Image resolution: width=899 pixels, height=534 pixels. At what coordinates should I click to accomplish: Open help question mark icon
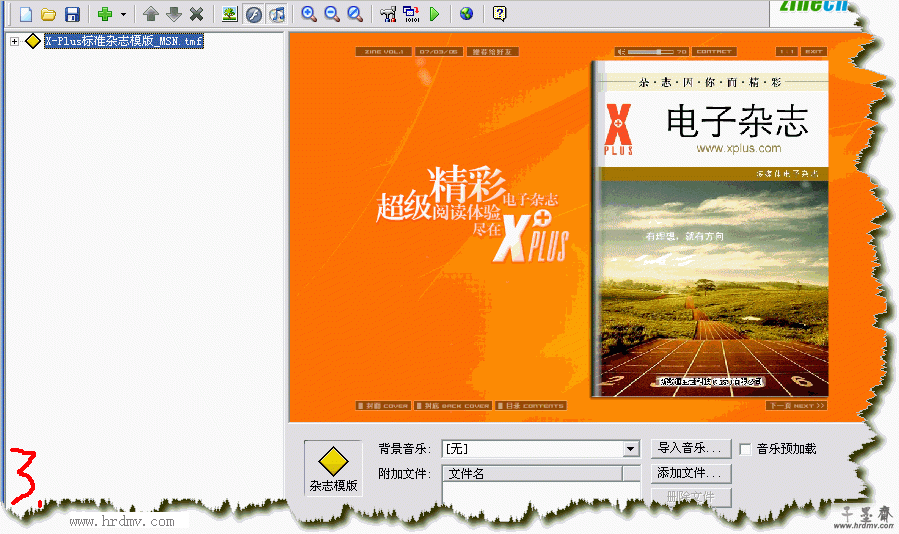[x=499, y=14]
